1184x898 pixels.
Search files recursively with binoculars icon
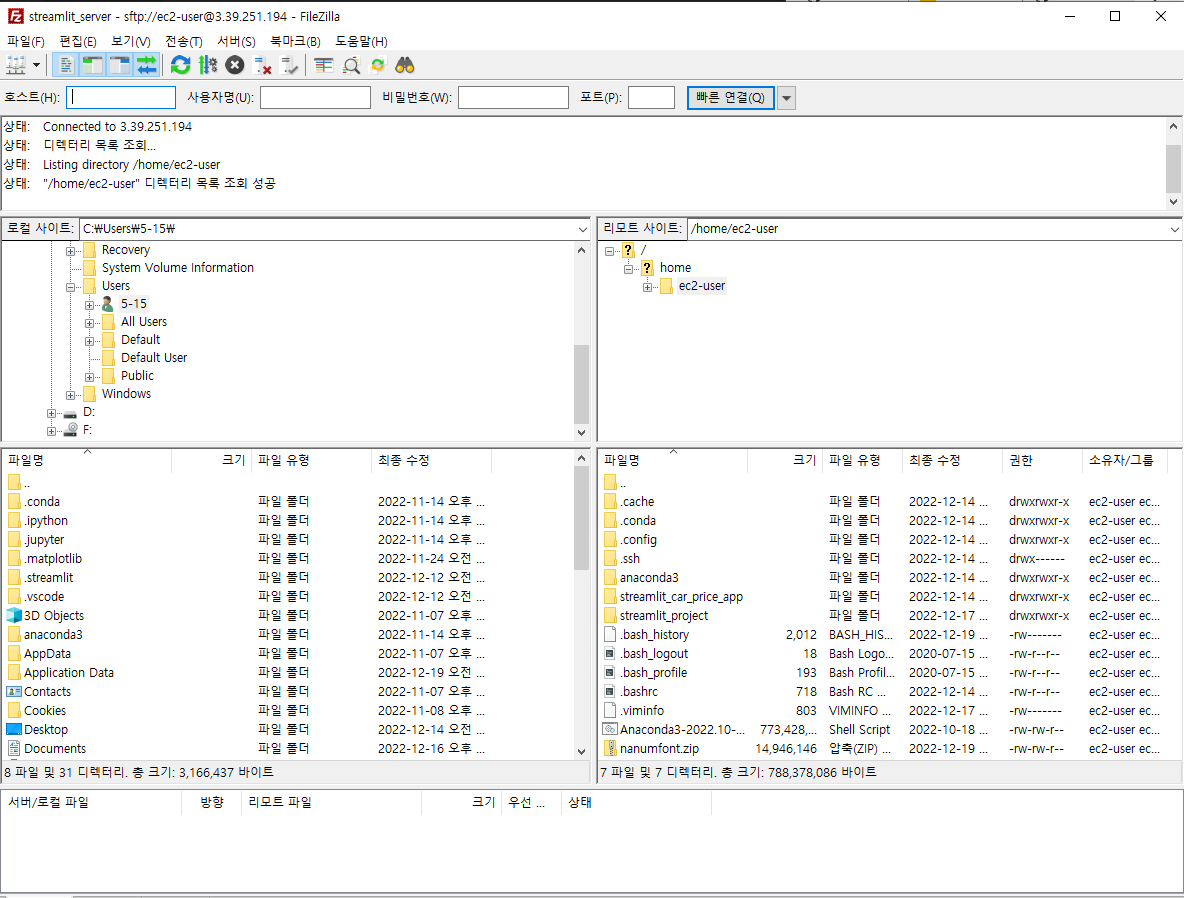pos(405,66)
